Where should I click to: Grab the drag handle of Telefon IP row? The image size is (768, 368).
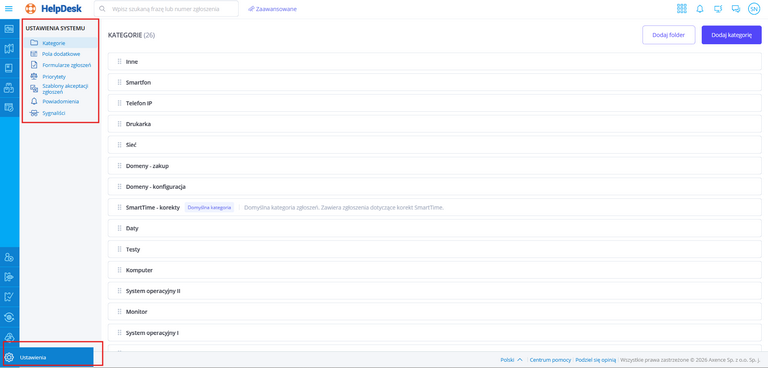pyautogui.click(x=120, y=103)
